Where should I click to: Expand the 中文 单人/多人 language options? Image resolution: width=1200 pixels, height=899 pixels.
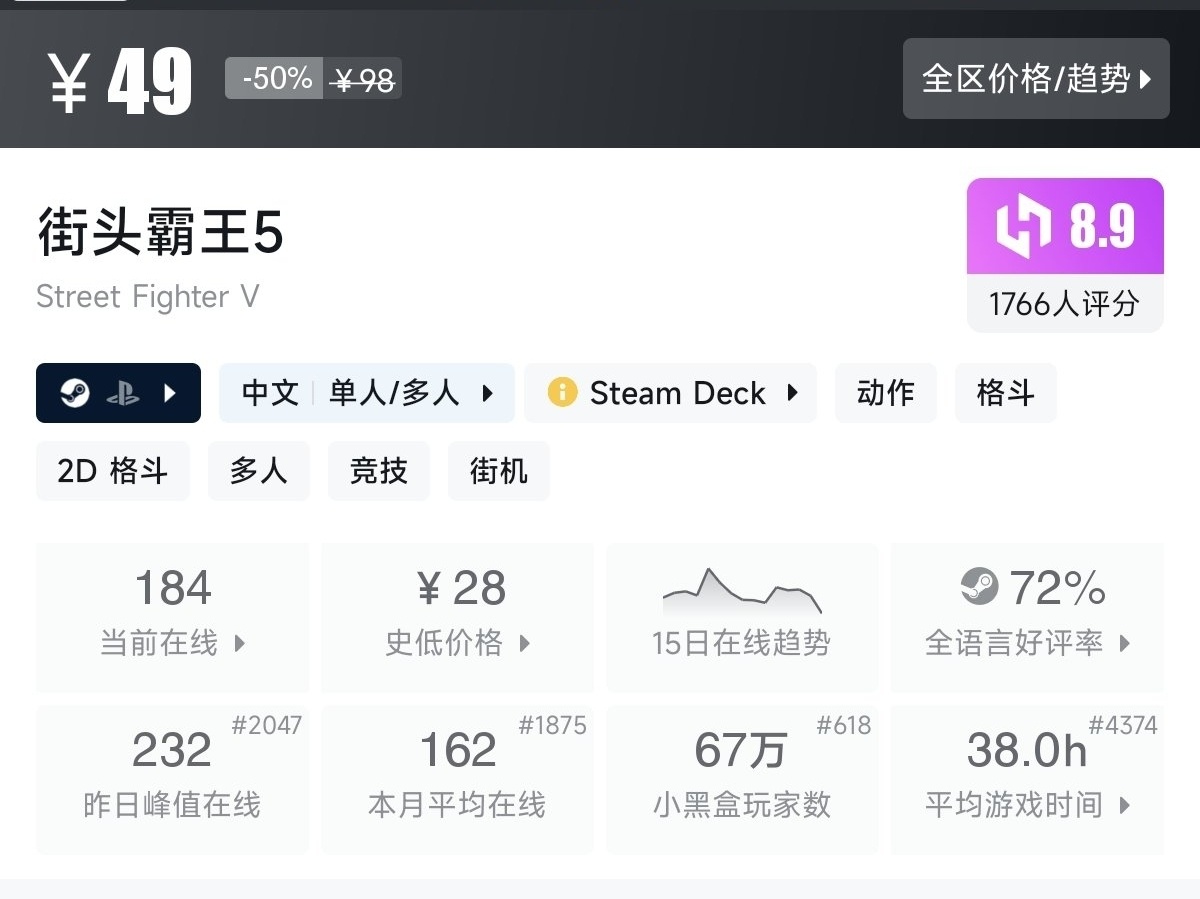point(487,393)
